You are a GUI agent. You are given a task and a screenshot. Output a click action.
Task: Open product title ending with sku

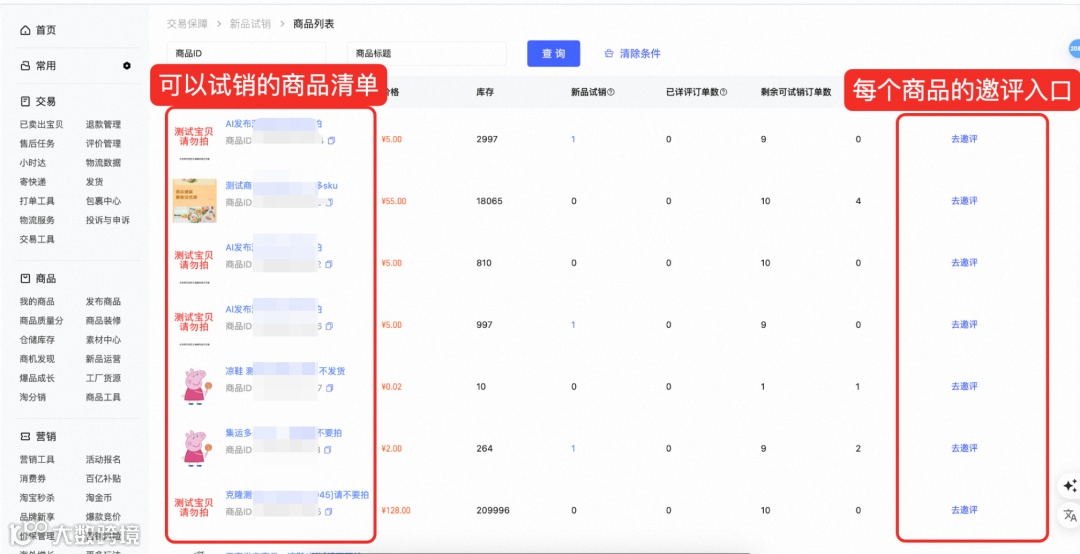click(281, 186)
